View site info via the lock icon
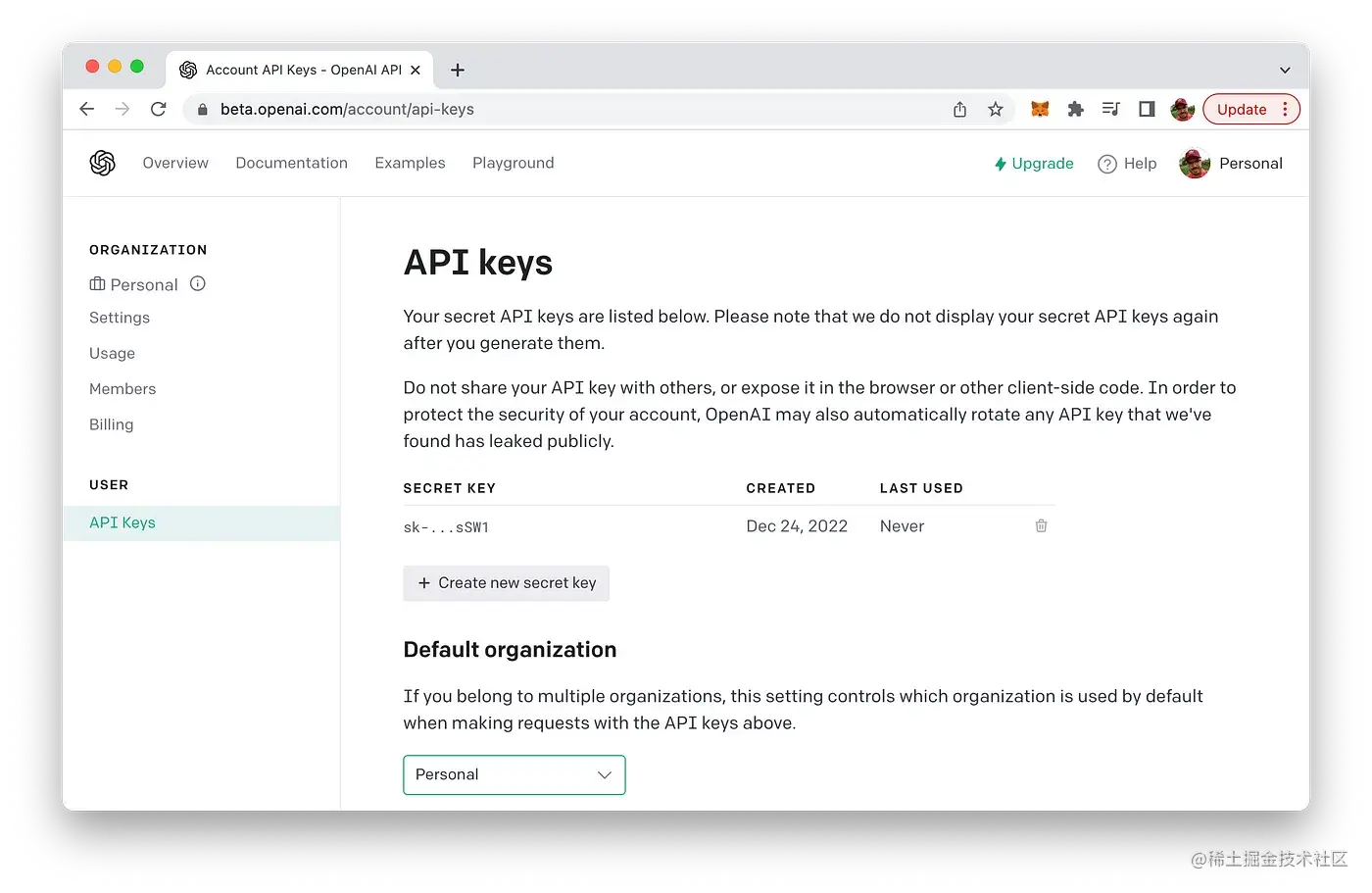Image resolution: width=1372 pixels, height=893 pixels. 202,110
